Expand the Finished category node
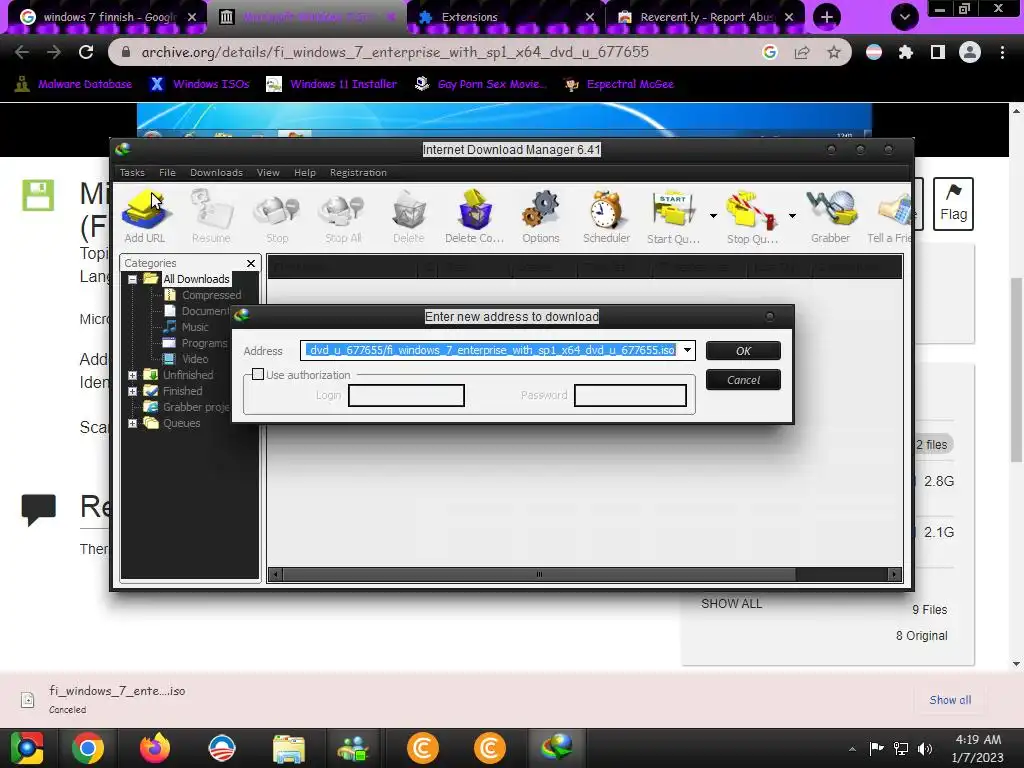1024x768 pixels. pos(133,391)
